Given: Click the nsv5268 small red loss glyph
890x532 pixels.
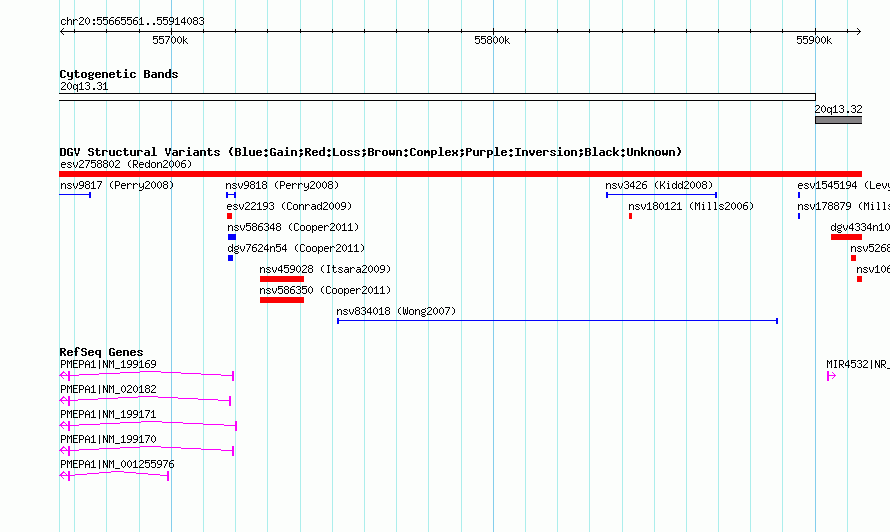Looking at the screenshot, I should (854, 258).
